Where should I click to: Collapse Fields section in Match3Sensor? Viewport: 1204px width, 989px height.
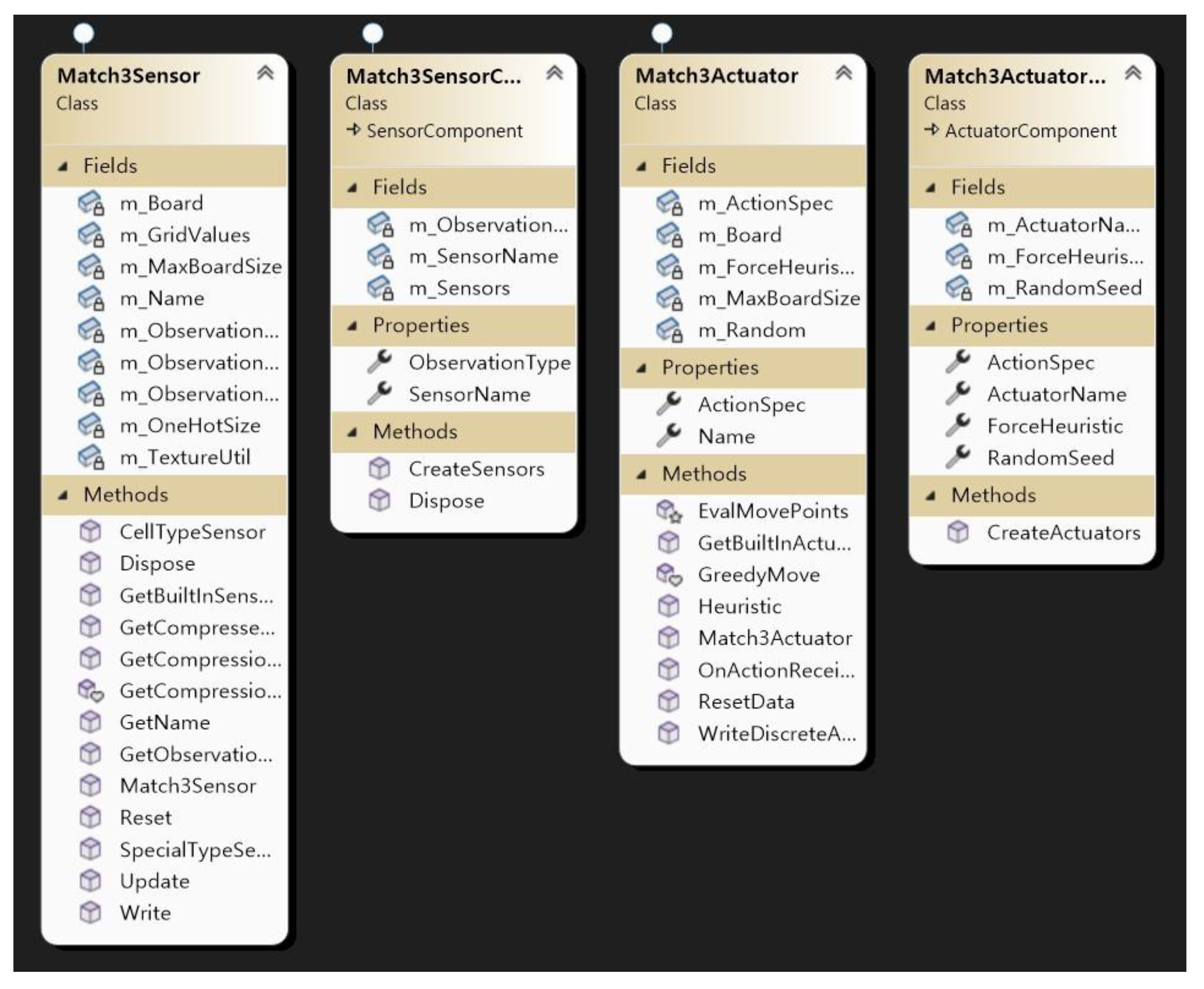click(x=63, y=166)
